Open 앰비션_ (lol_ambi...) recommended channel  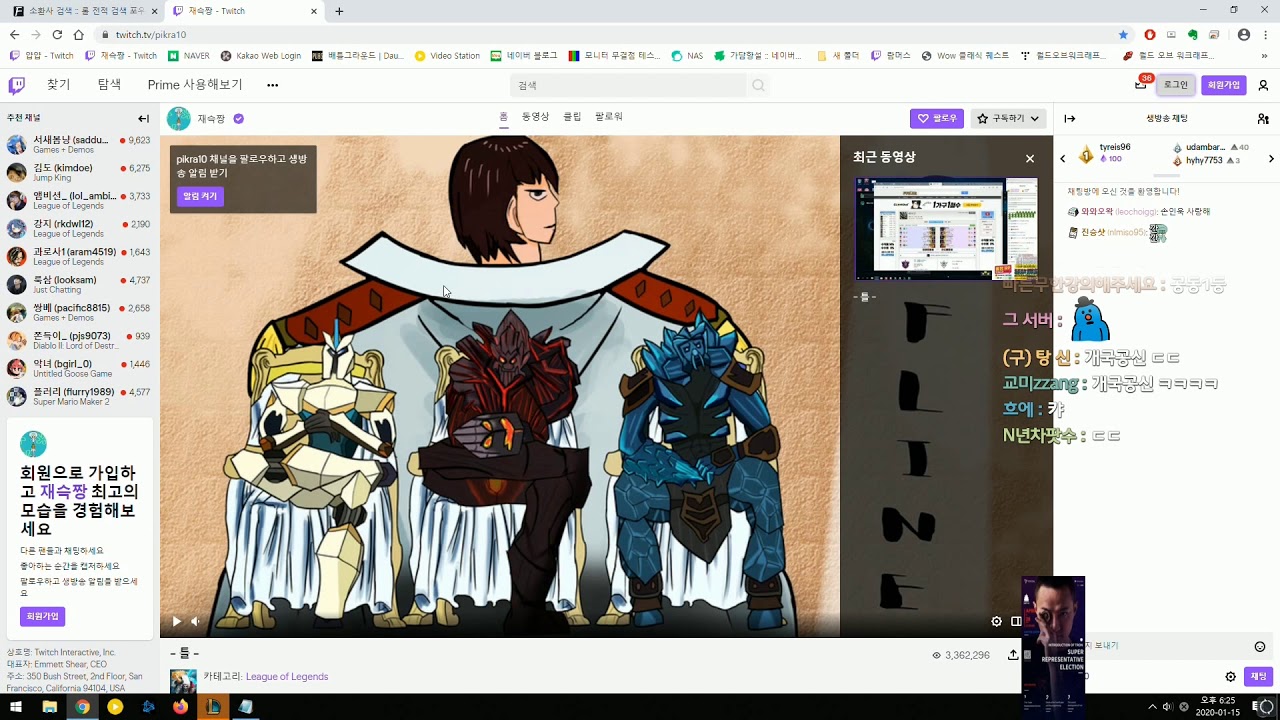[78, 201]
